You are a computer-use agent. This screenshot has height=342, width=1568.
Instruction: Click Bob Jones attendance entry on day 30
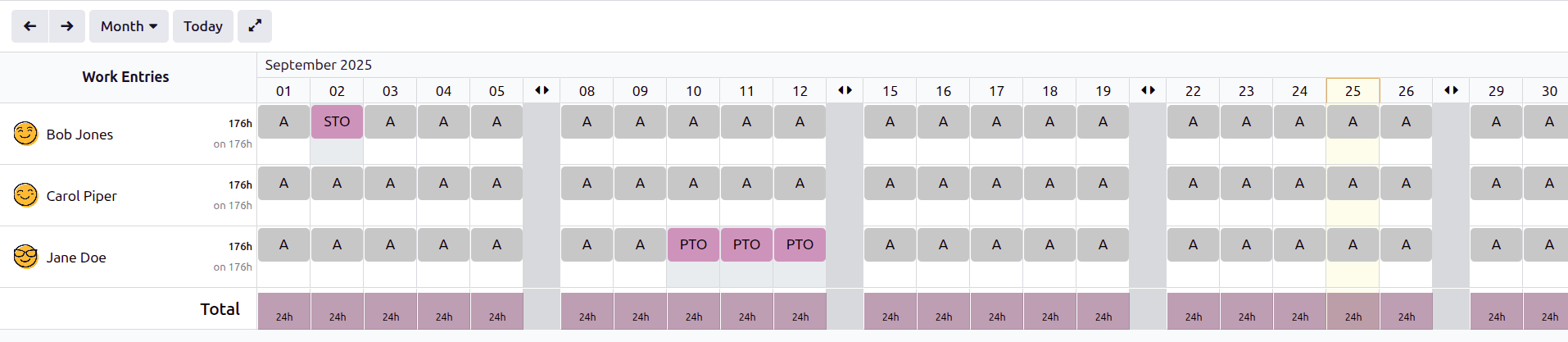(x=1548, y=121)
